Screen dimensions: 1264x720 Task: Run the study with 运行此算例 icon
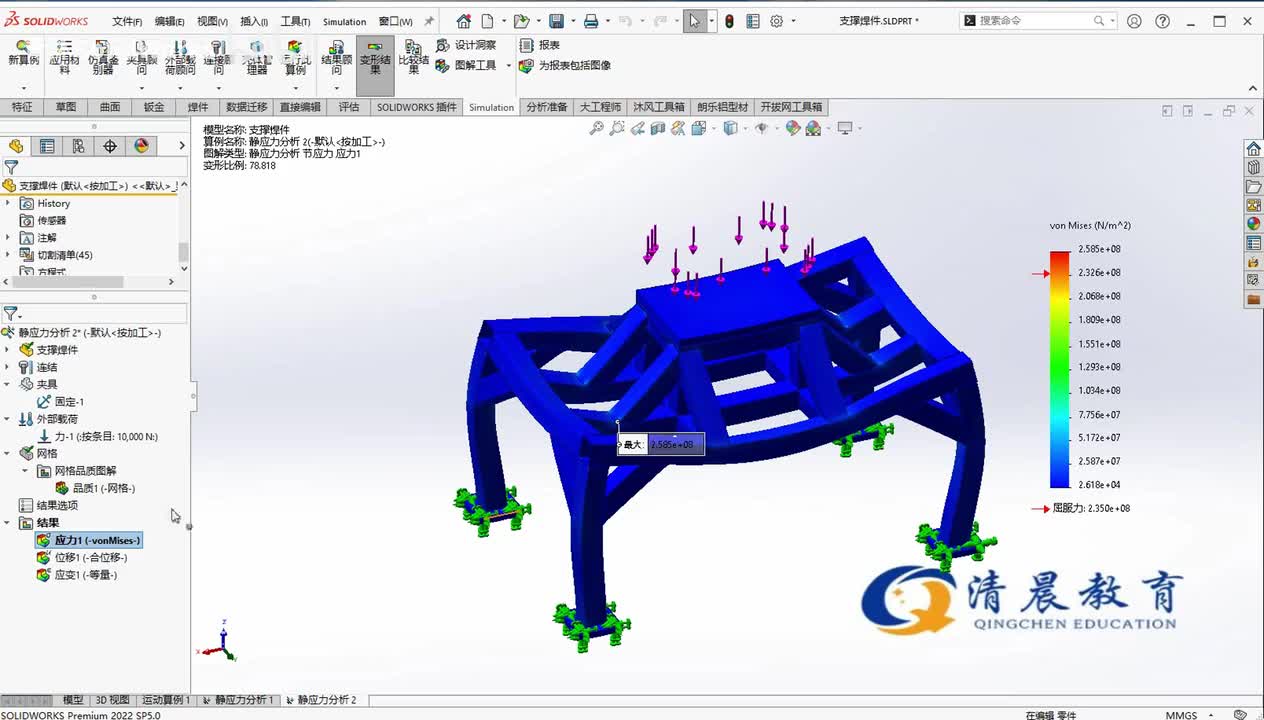pyautogui.click(x=295, y=59)
